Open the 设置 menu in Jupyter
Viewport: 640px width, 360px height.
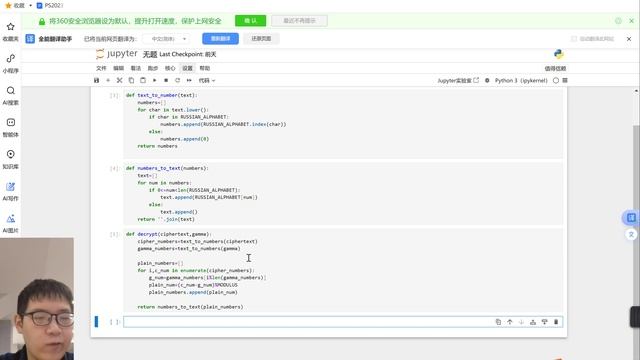[187, 68]
